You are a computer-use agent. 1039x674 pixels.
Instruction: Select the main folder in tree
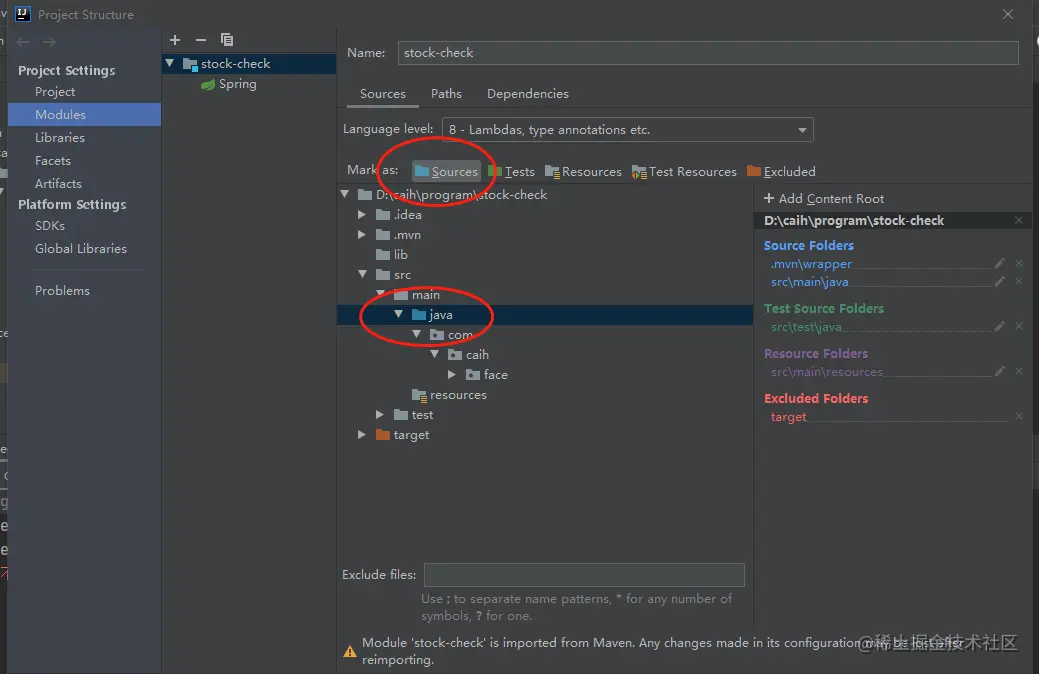pos(417,295)
